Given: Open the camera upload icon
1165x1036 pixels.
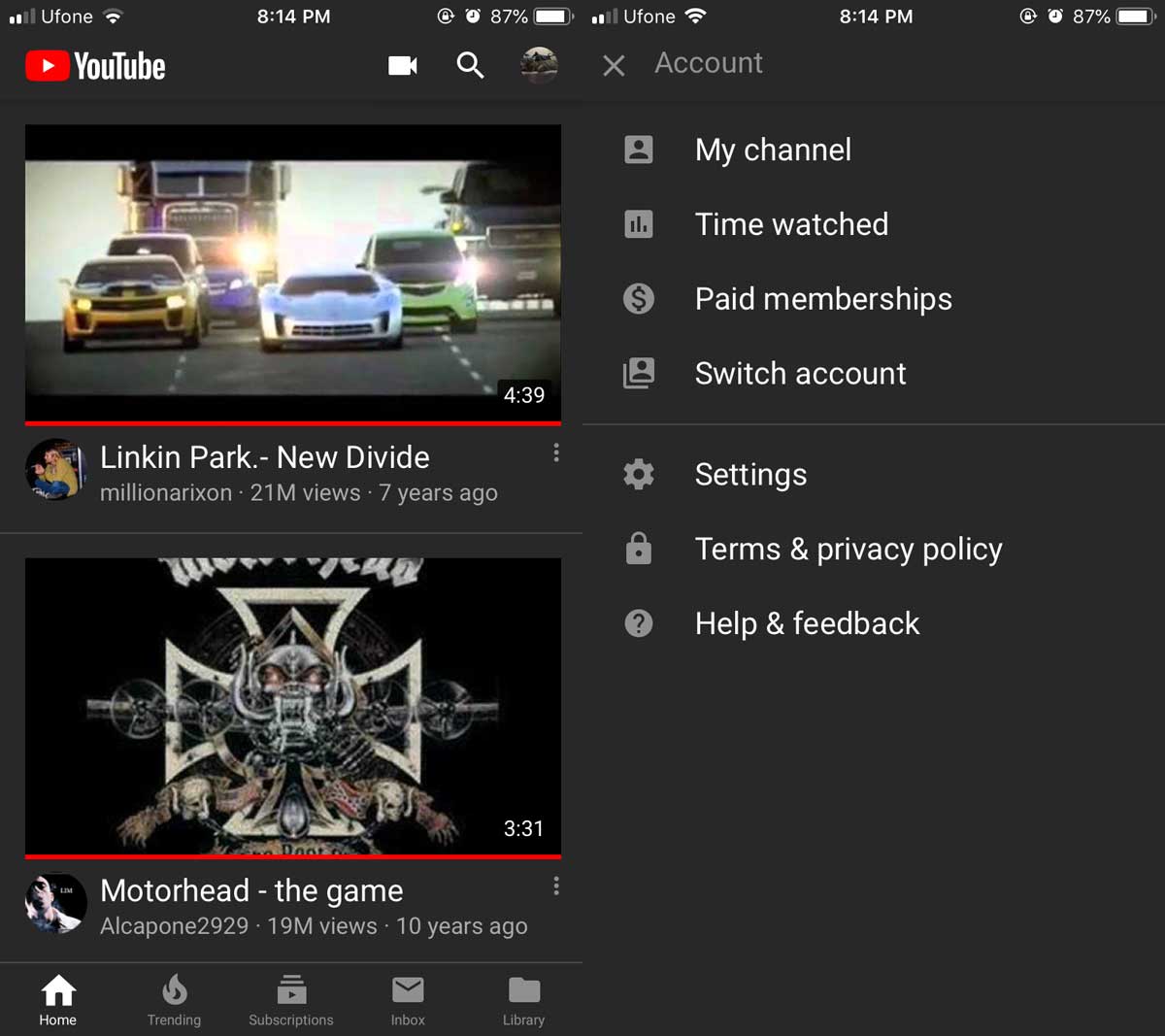Looking at the screenshot, I should 403,65.
